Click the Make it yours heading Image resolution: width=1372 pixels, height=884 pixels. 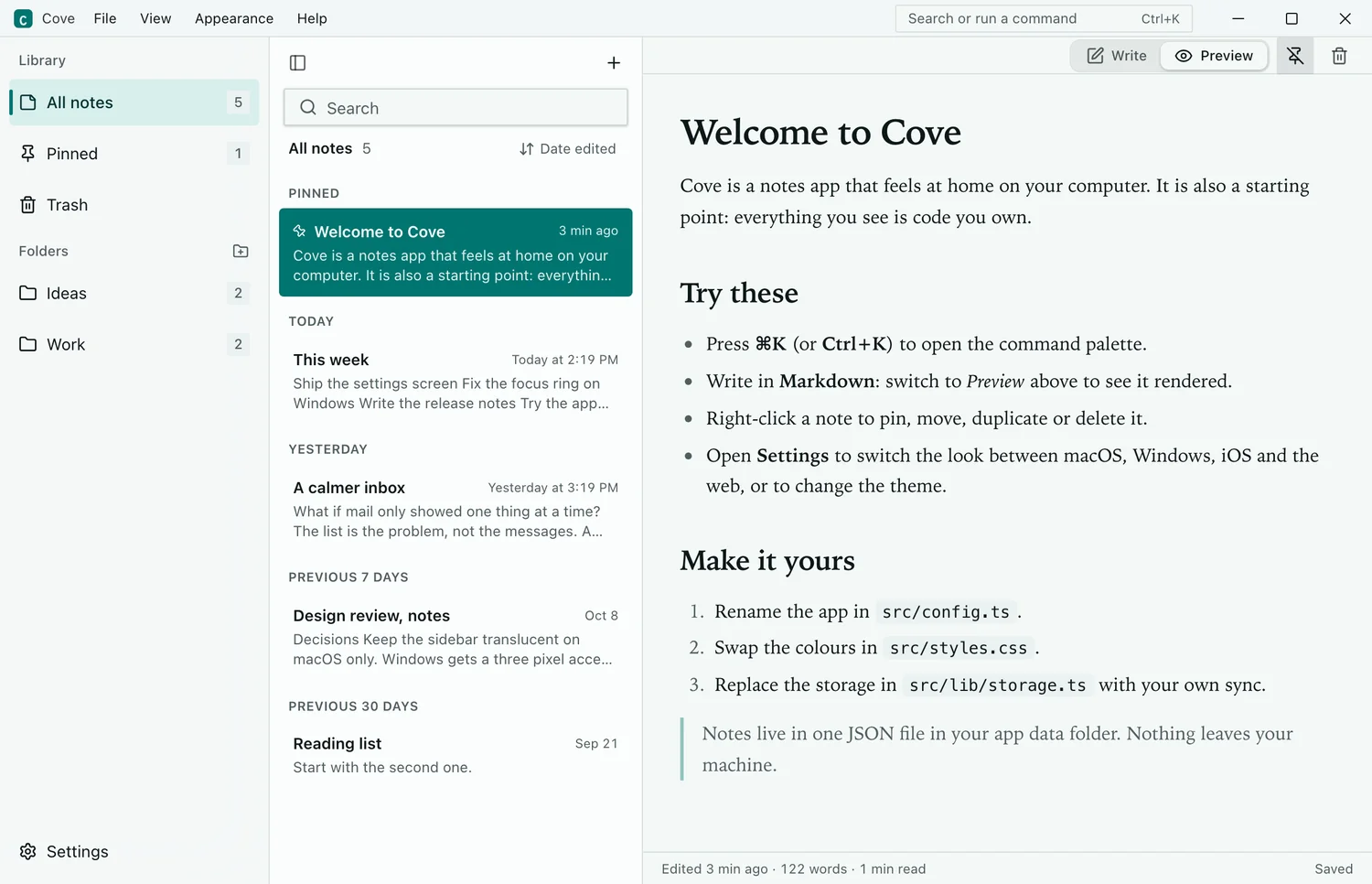[x=767, y=560]
